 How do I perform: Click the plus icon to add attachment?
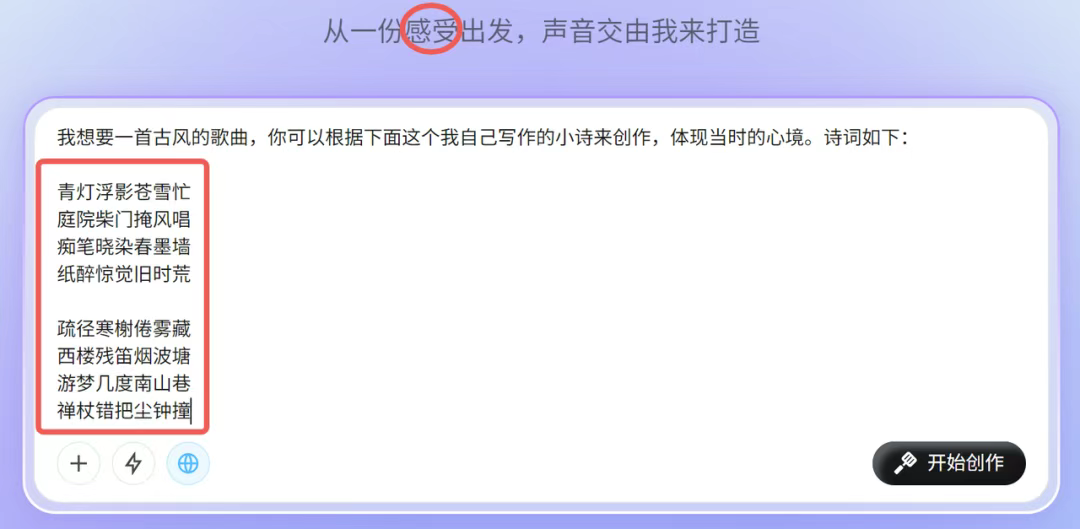(79, 464)
